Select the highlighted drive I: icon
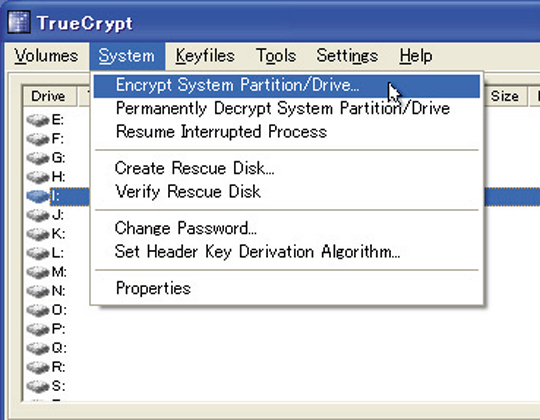 [38, 196]
